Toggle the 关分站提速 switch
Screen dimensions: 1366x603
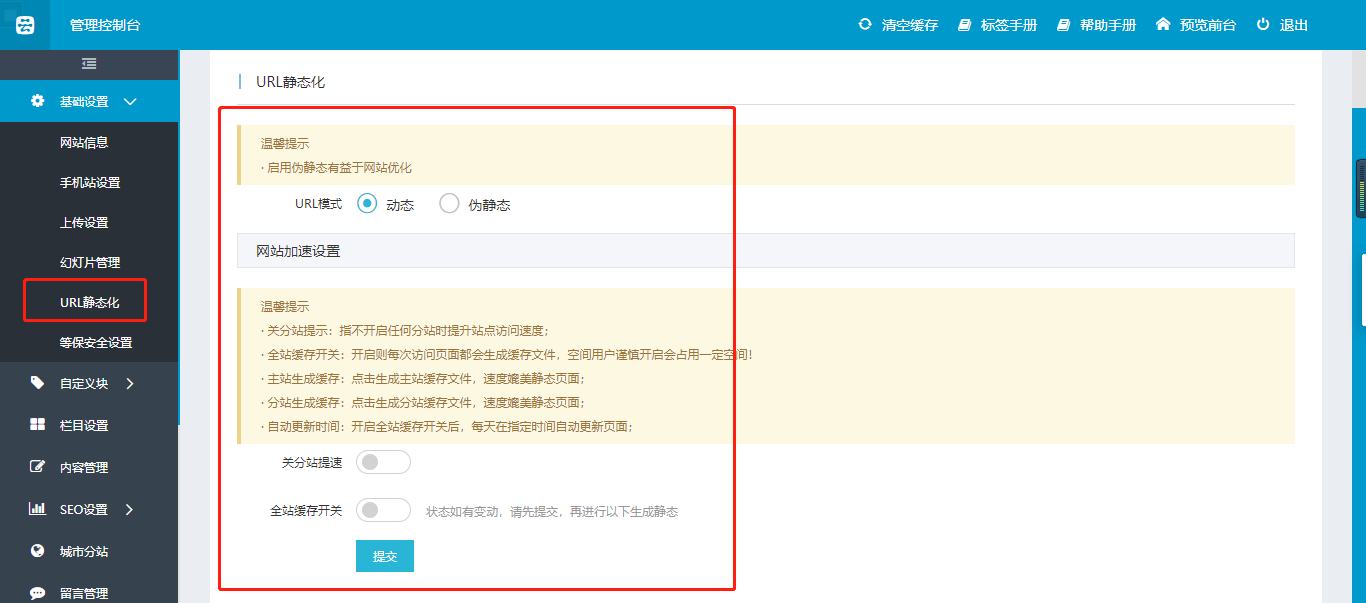[383, 462]
